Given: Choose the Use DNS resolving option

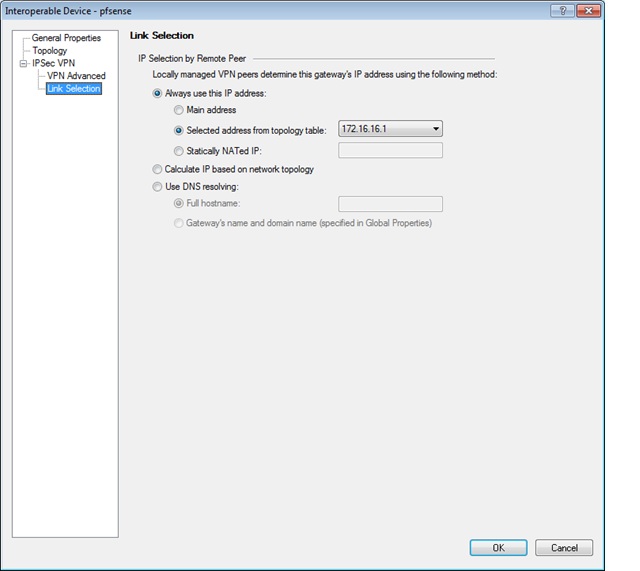Looking at the screenshot, I should (x=157, y=187).
